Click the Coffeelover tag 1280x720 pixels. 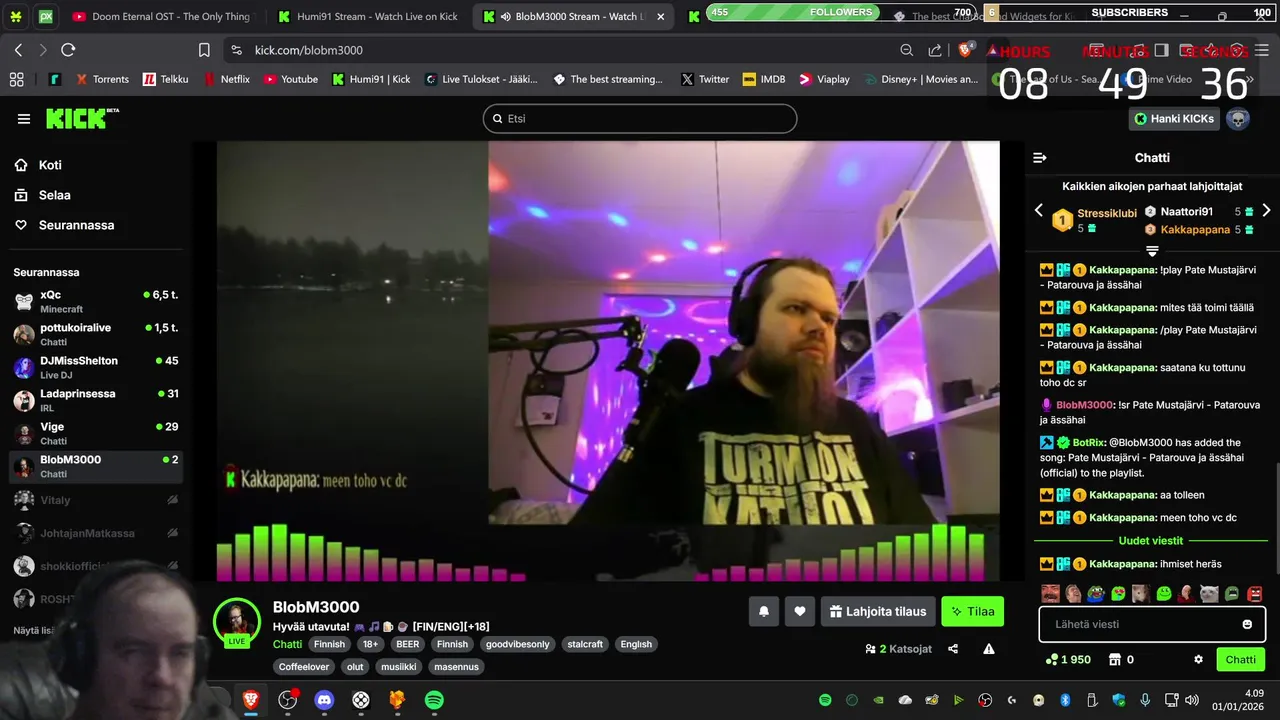(303, 667)
